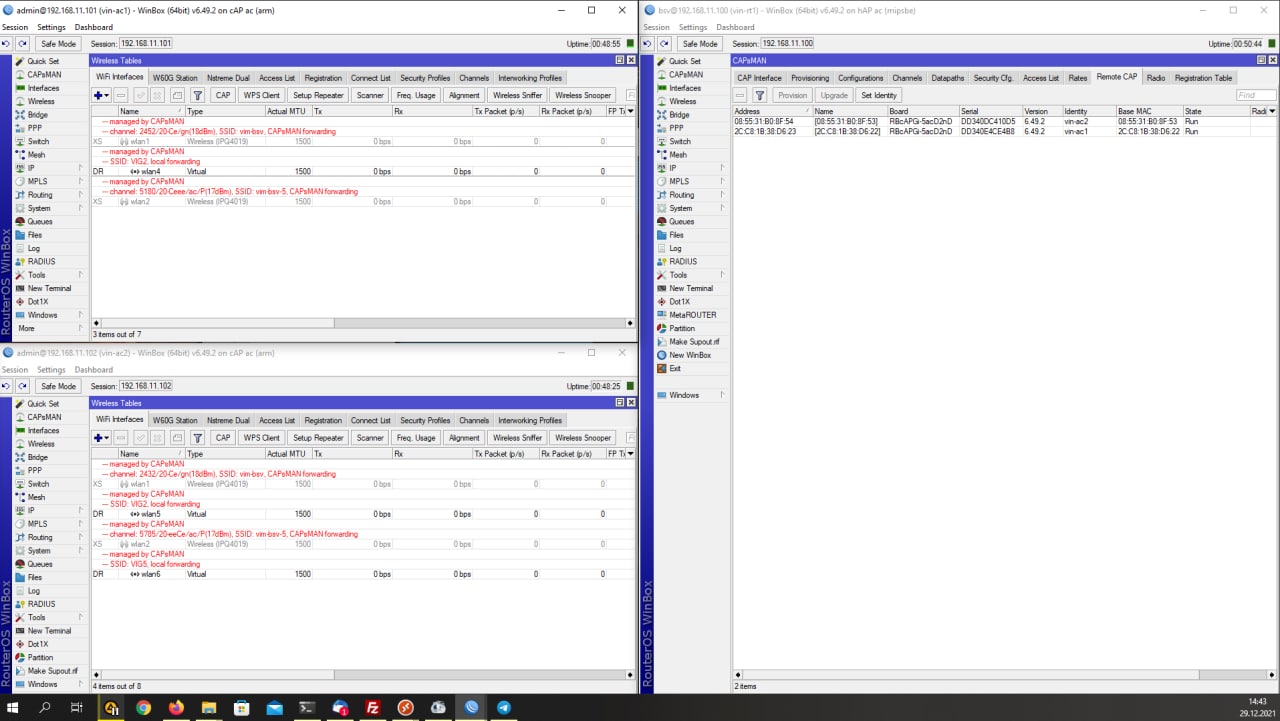
Task: Expand the More submenu in vin-ac1 sidebar
Action: [80, 328]
